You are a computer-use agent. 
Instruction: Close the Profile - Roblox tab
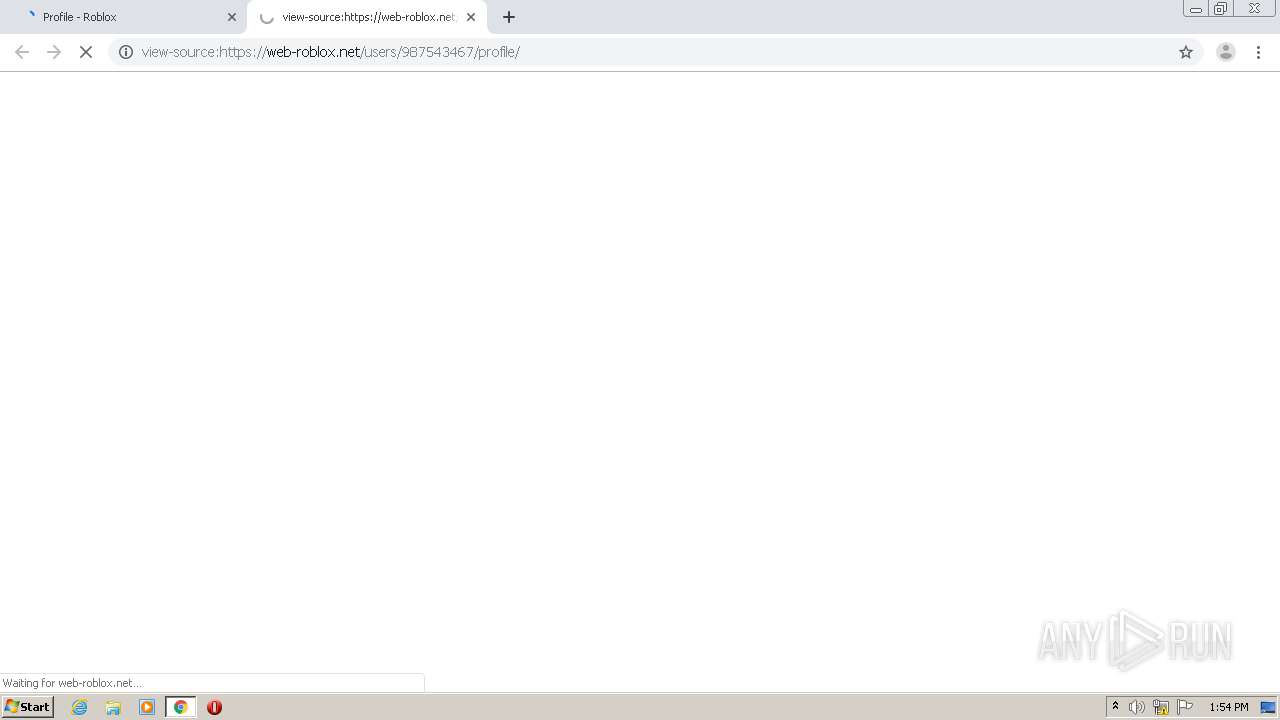[232, 17]
